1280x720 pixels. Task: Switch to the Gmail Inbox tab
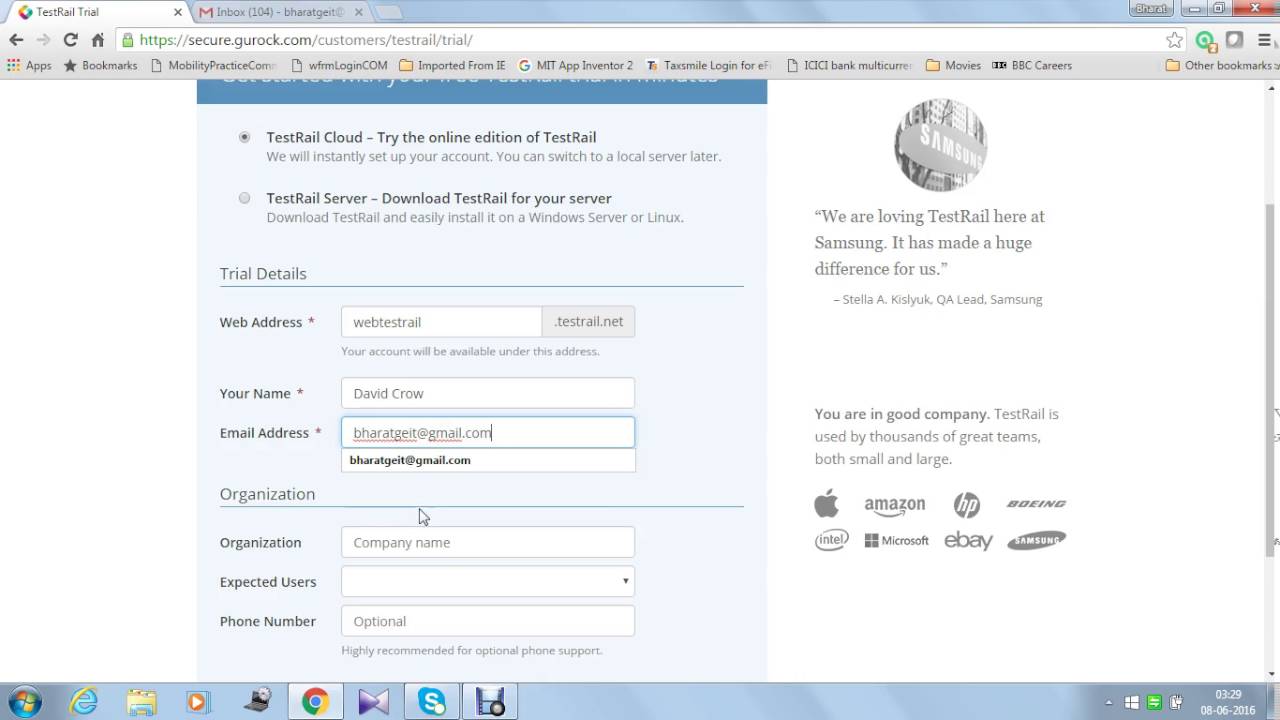(280, 12)
